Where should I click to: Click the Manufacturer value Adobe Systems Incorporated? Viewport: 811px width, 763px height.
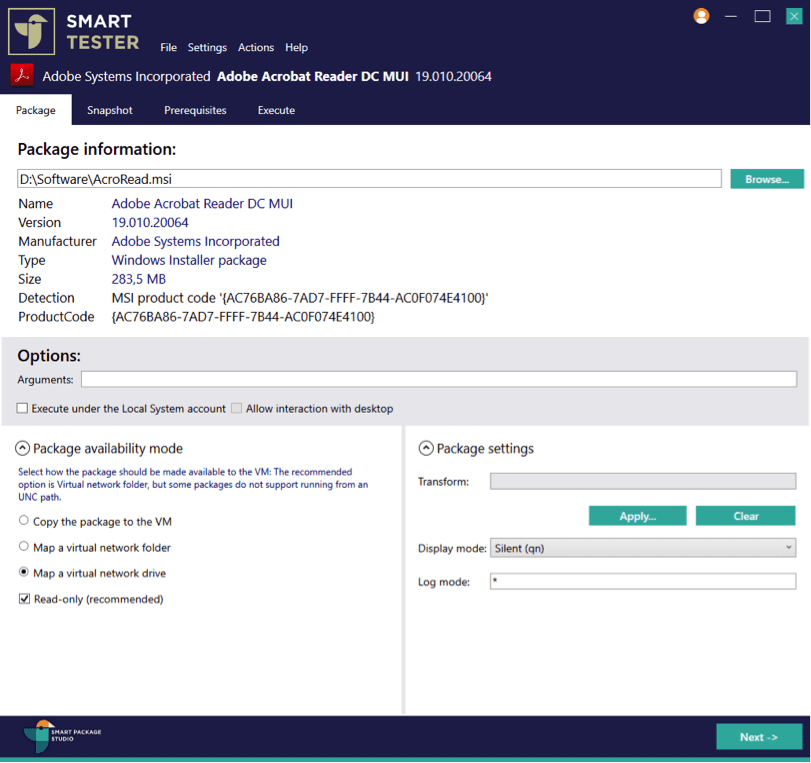[196, 241]
